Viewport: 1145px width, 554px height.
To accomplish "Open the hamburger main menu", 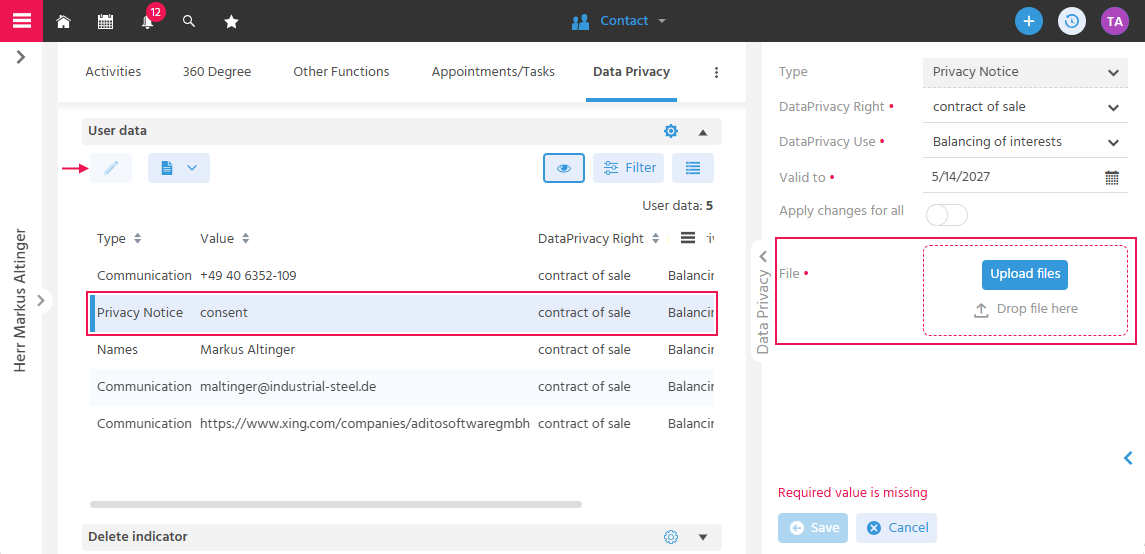I will (x=21, y=20).
